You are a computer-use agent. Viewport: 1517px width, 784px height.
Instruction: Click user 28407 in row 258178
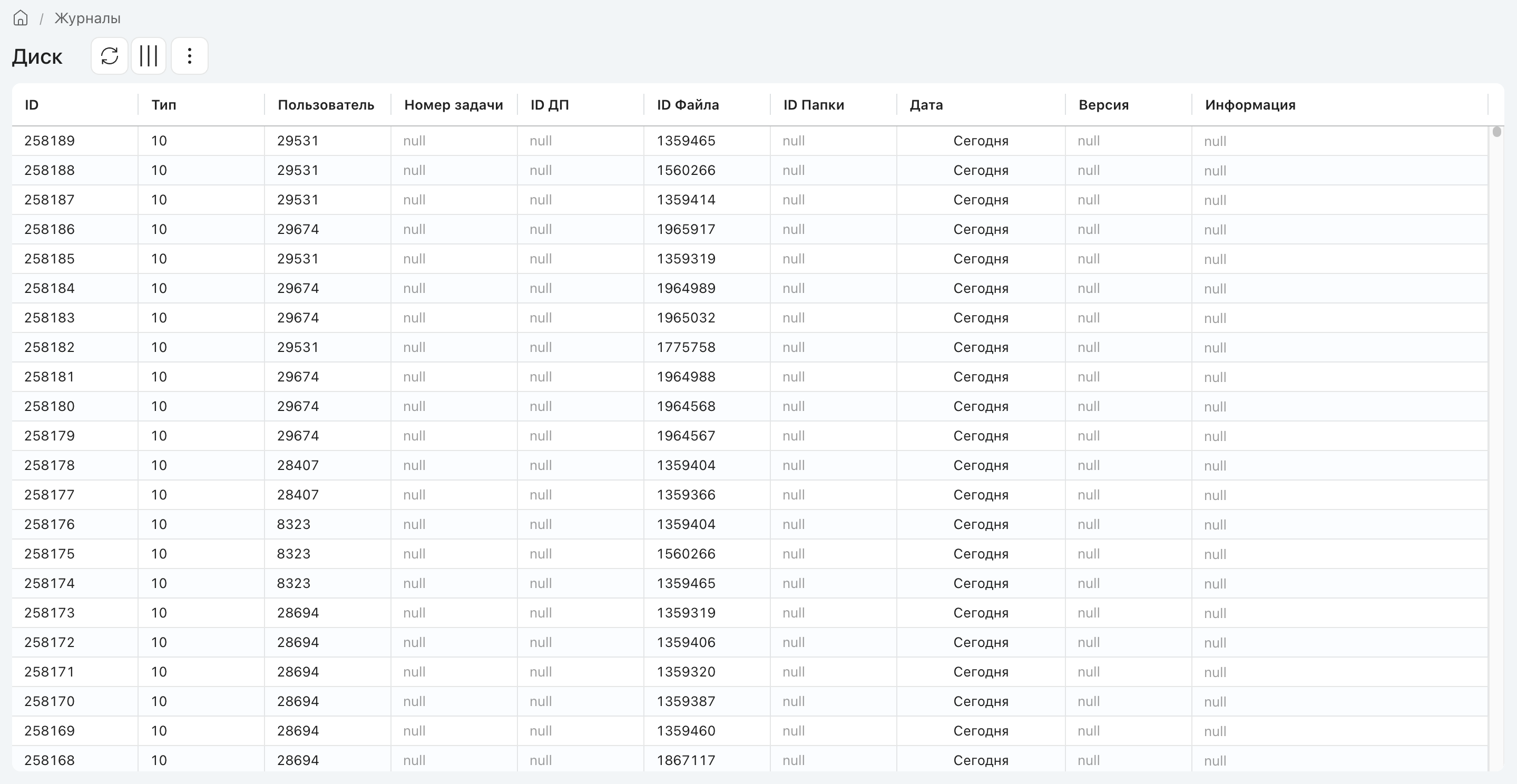pyautogui.click(x=298, y=465)
